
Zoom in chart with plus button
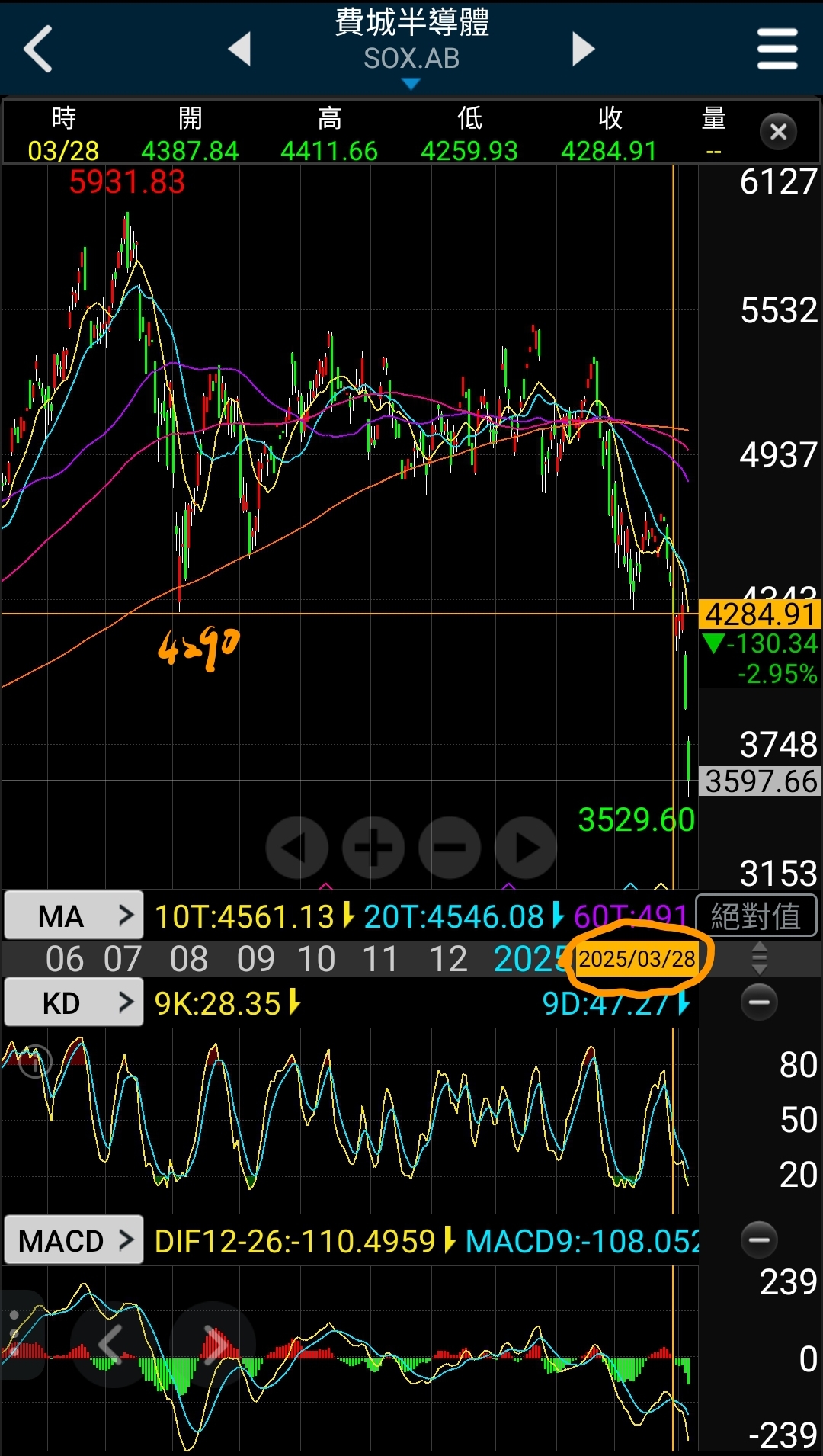[x=373, y=847]
